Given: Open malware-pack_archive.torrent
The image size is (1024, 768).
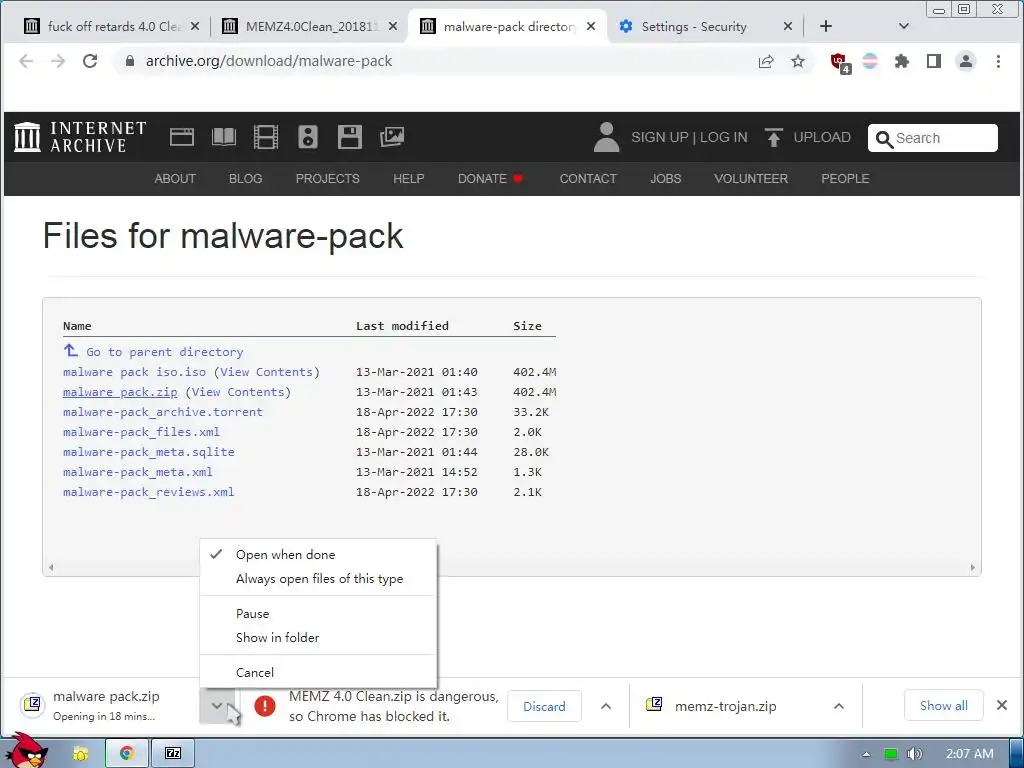Looking at the screenshot, I should point(163,412).
